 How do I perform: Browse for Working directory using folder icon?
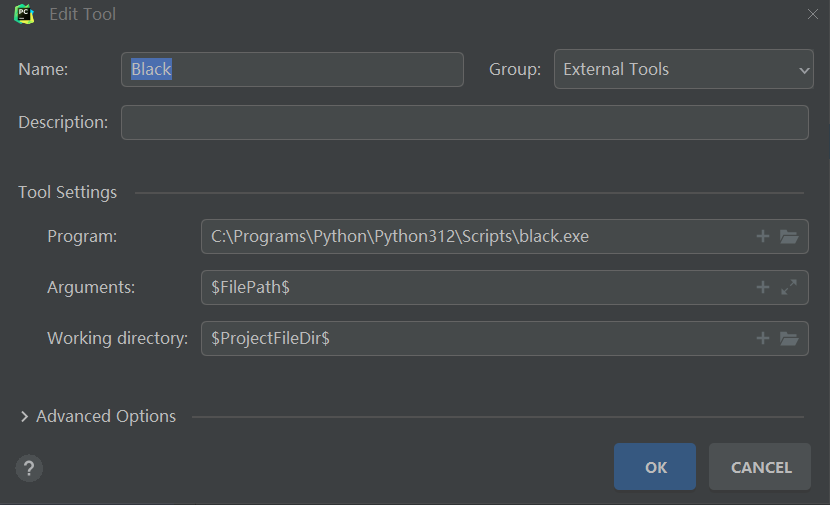(789, 339)
